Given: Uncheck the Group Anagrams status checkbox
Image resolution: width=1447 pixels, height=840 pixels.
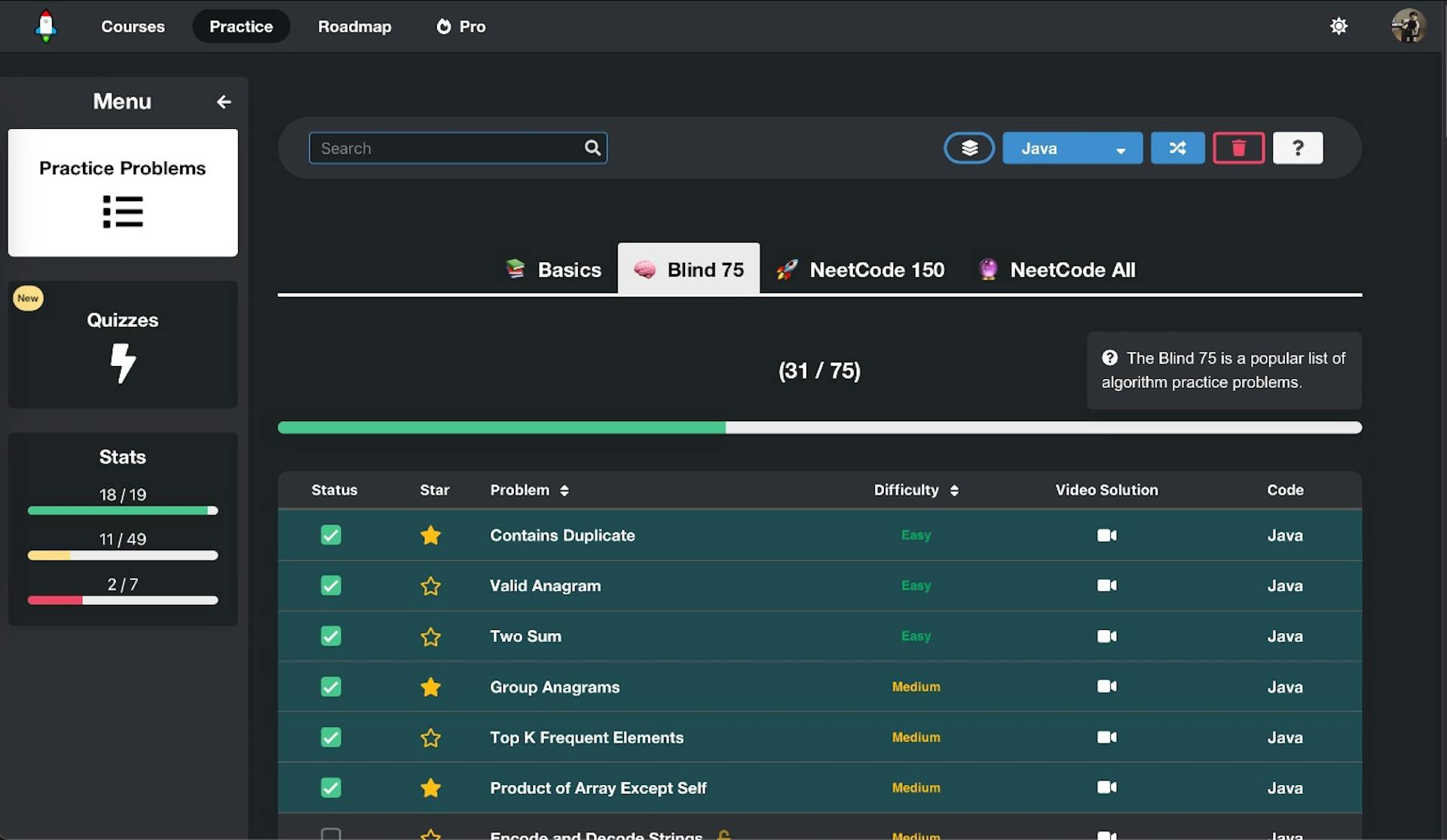Looking at the screenshot, I should (x=331, y=686).
